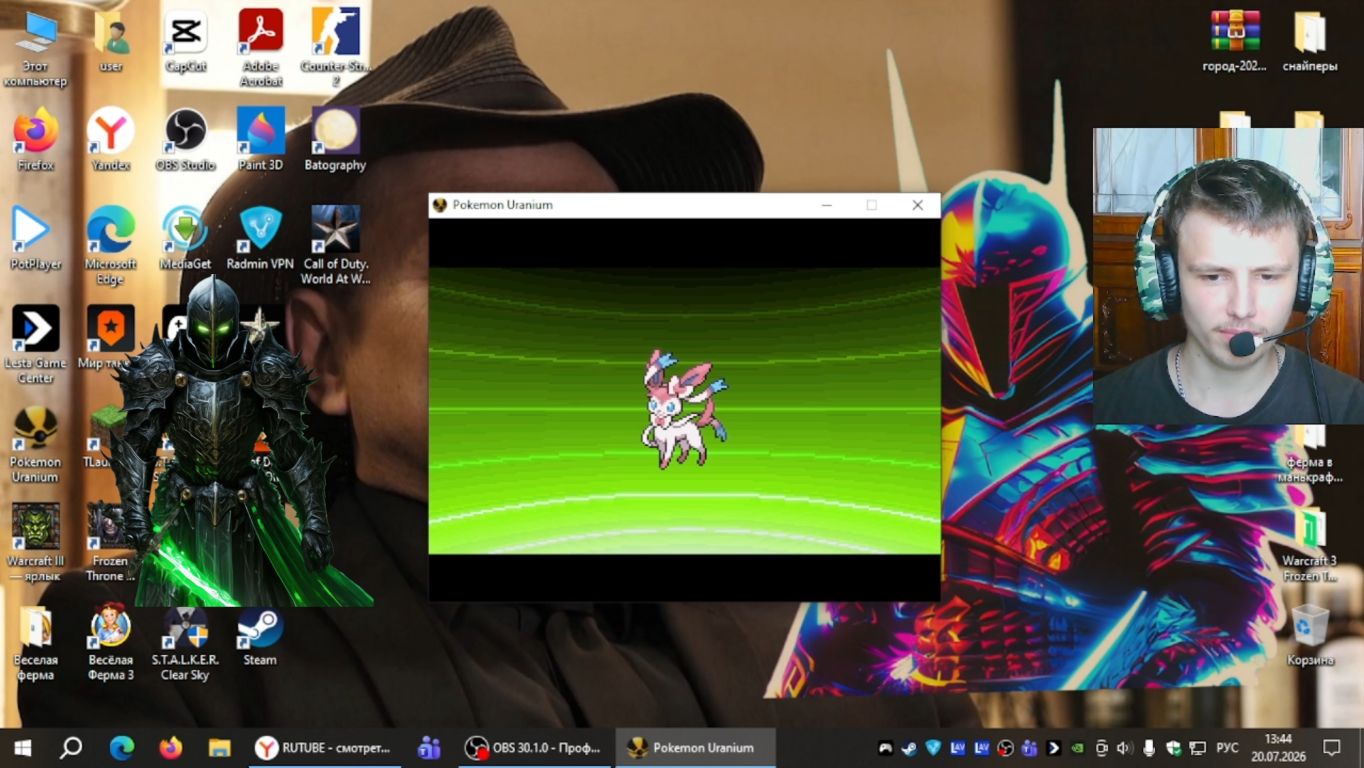Image resolution: width=1364 pixels, height=768 pixels.
Task: Select the Lesta Game Center shortcut
Action: tap(36, 344)
